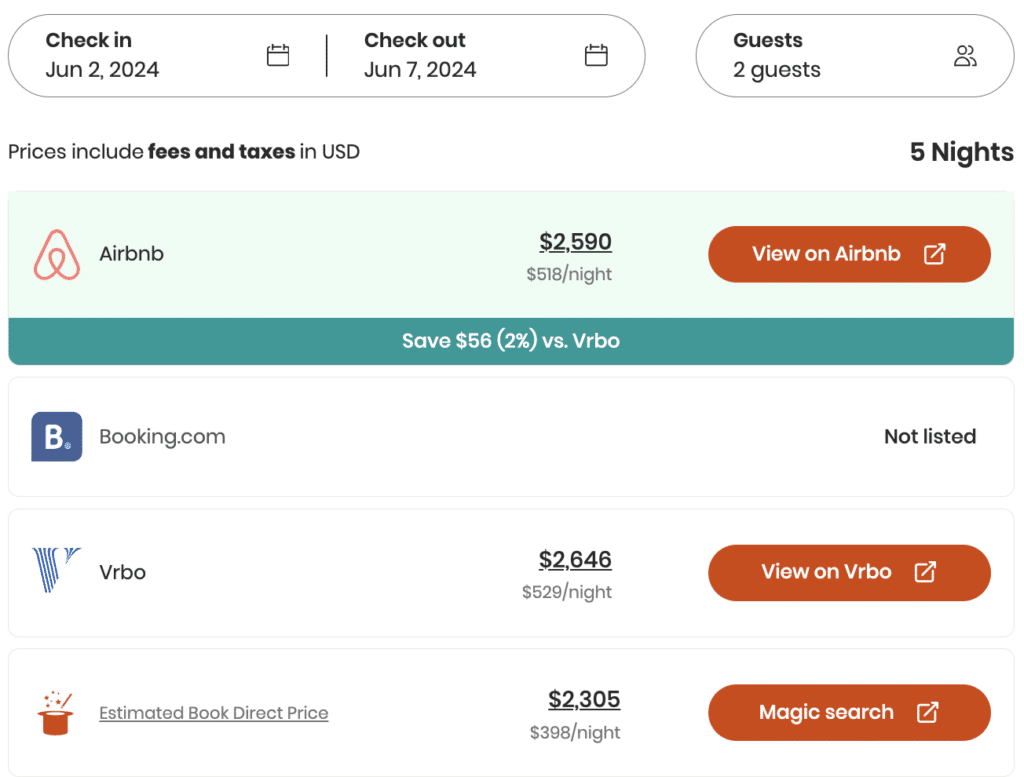Click the check-out calendar icon
1024x777 pixels.
click(x=595, y=57)
